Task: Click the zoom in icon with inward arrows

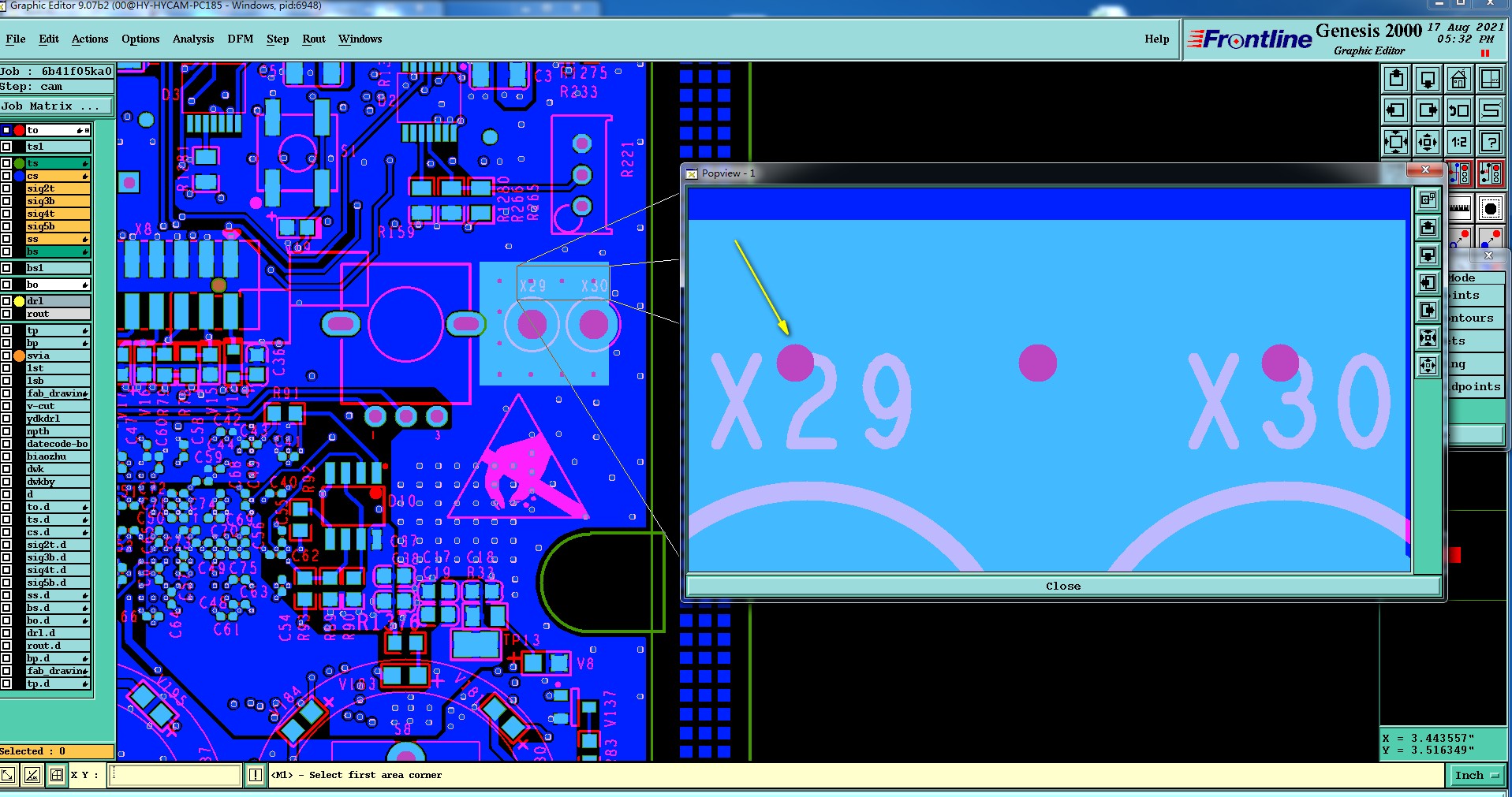Action: pyautogui.click(x=1396, y=142)
